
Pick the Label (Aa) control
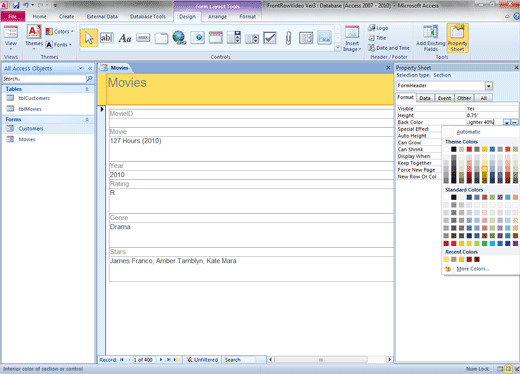[x=125, y=38]
